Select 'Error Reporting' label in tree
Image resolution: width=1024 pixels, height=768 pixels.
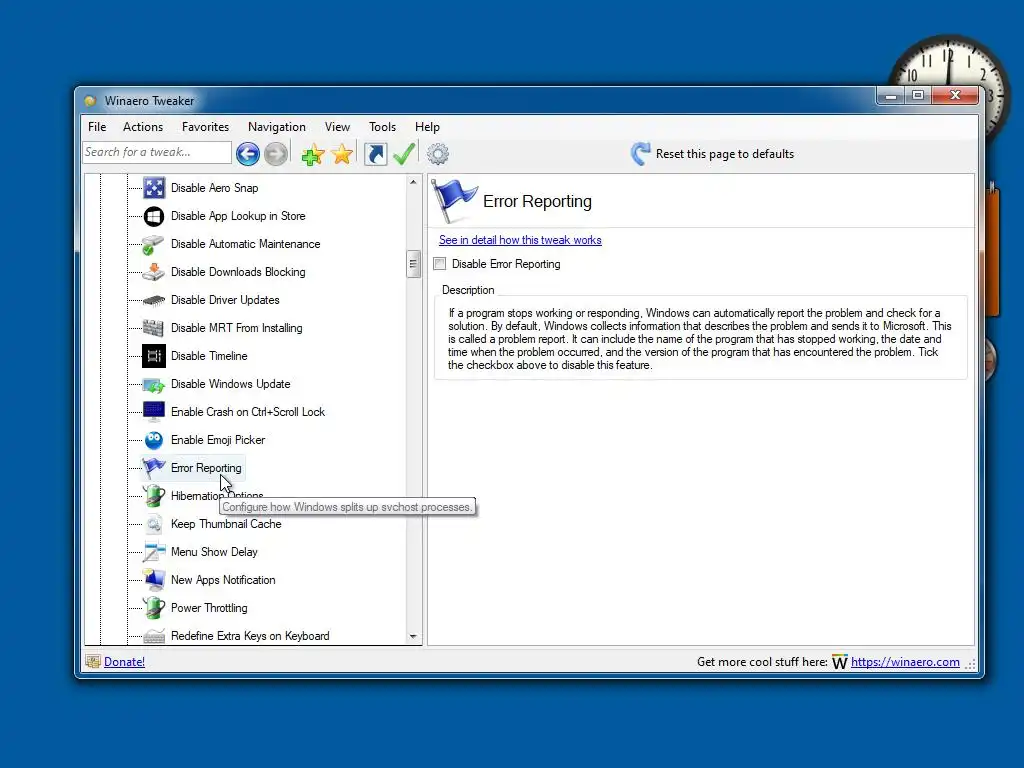(206, 468)
